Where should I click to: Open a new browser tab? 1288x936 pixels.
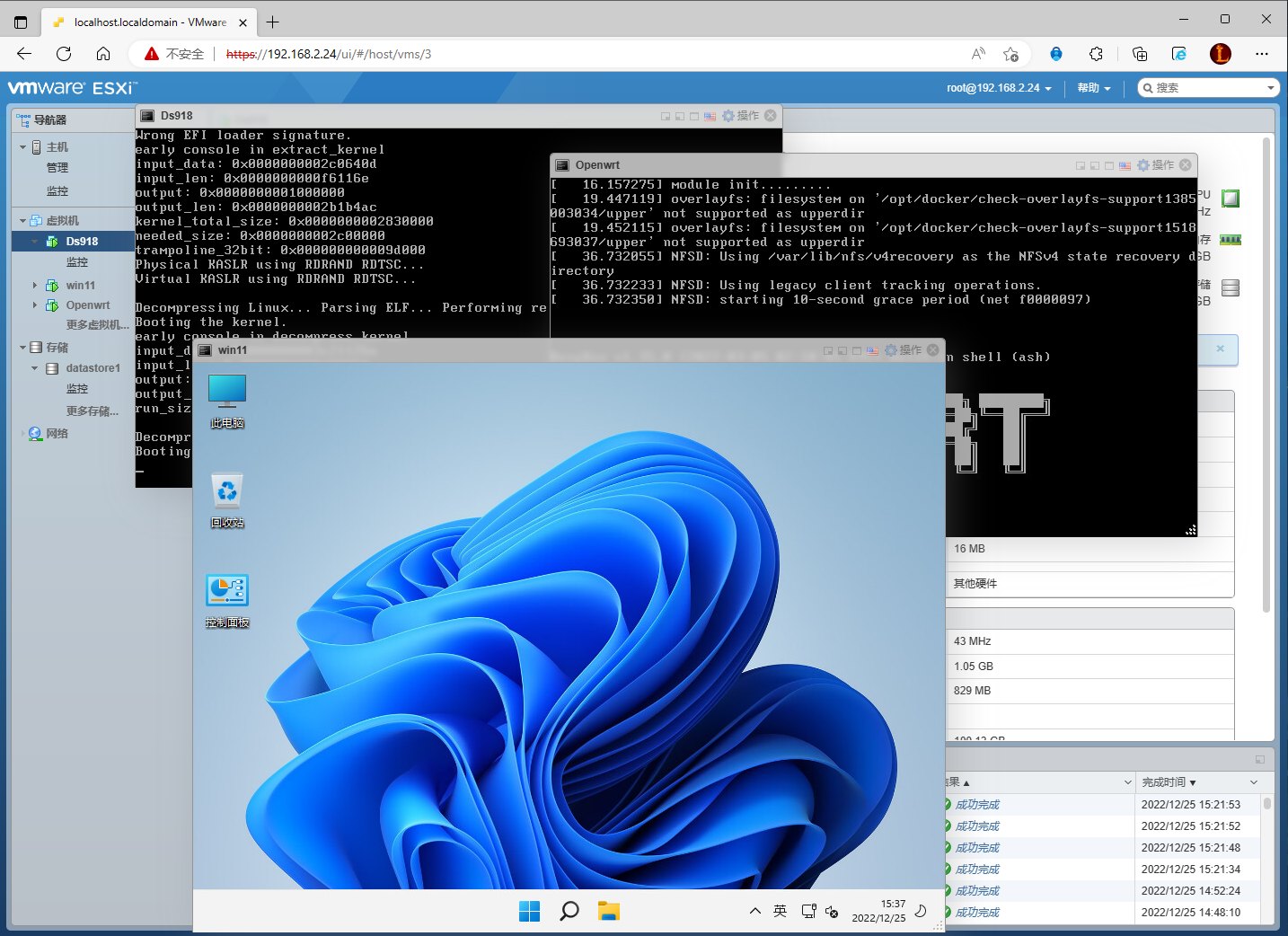[x=273, y=22]
